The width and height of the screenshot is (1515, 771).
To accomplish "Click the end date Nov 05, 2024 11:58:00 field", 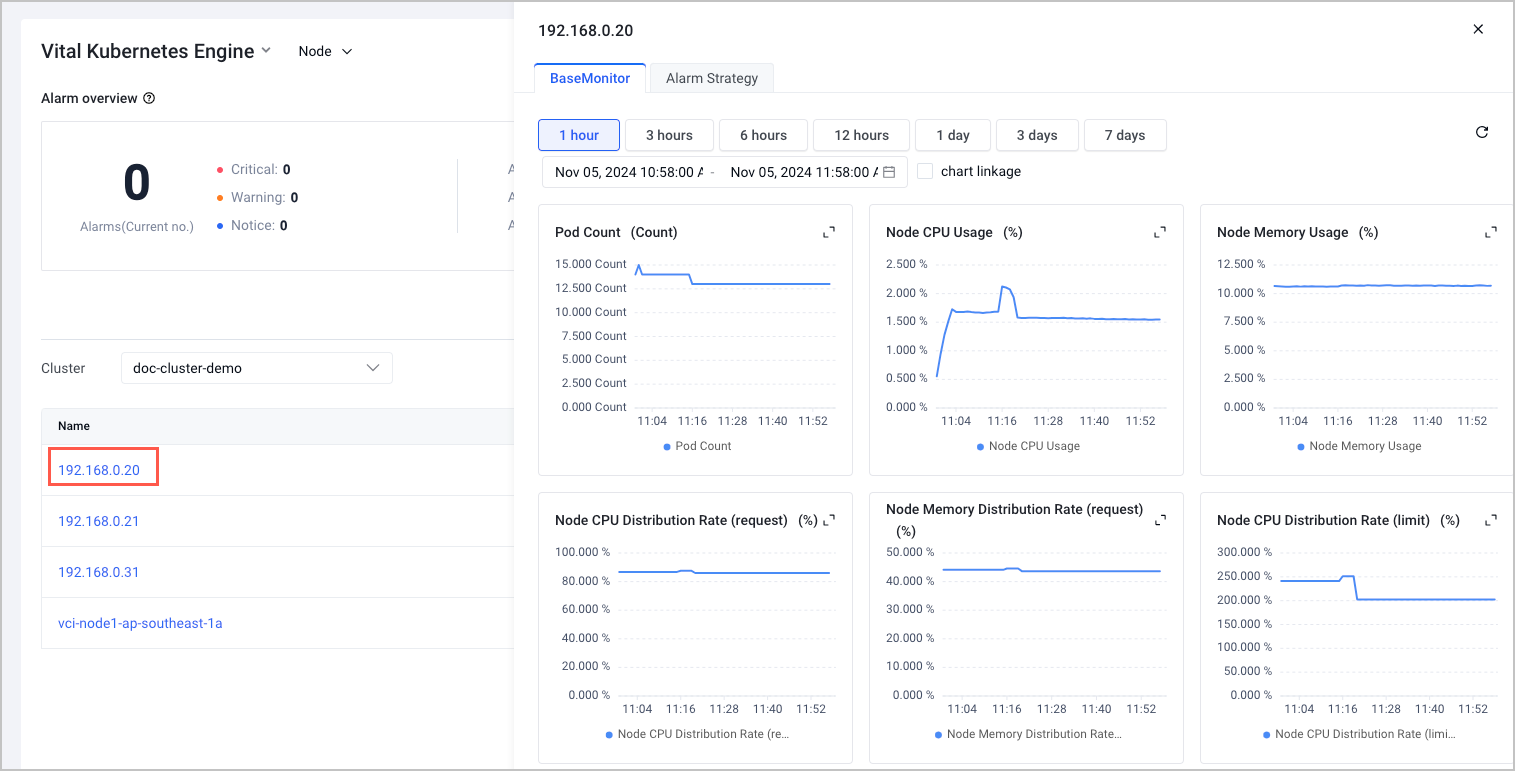I will pos(804,172).
